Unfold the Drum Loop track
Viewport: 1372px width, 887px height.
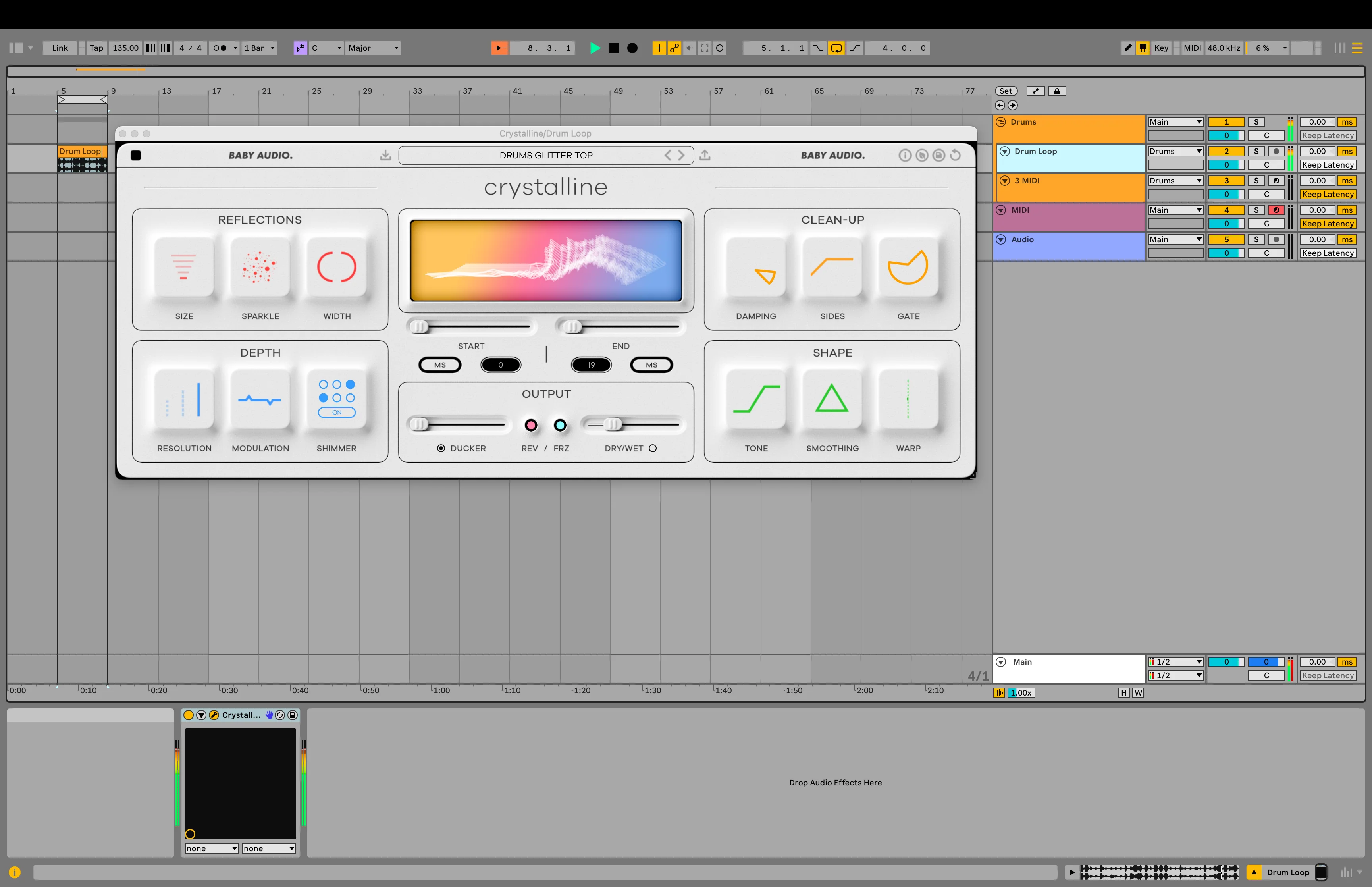click(1005, 152)
